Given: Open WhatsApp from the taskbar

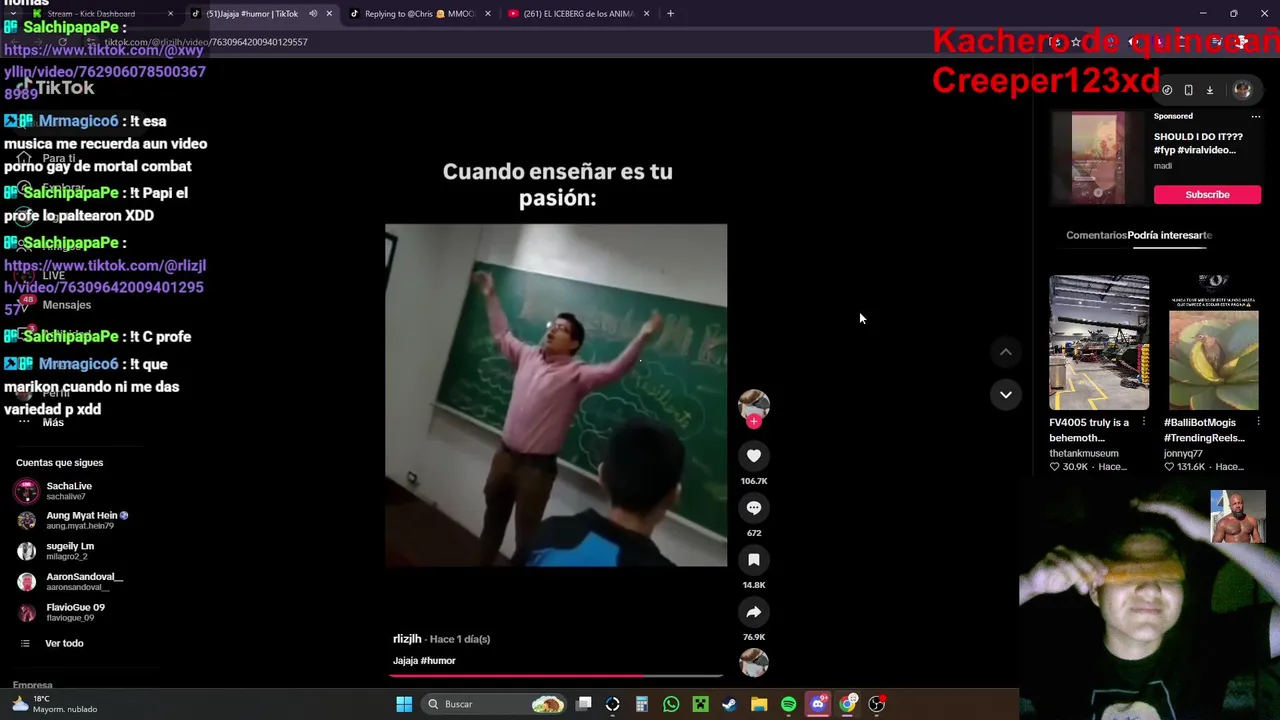Looking at the screenshot, I should (x=671, y=704).
